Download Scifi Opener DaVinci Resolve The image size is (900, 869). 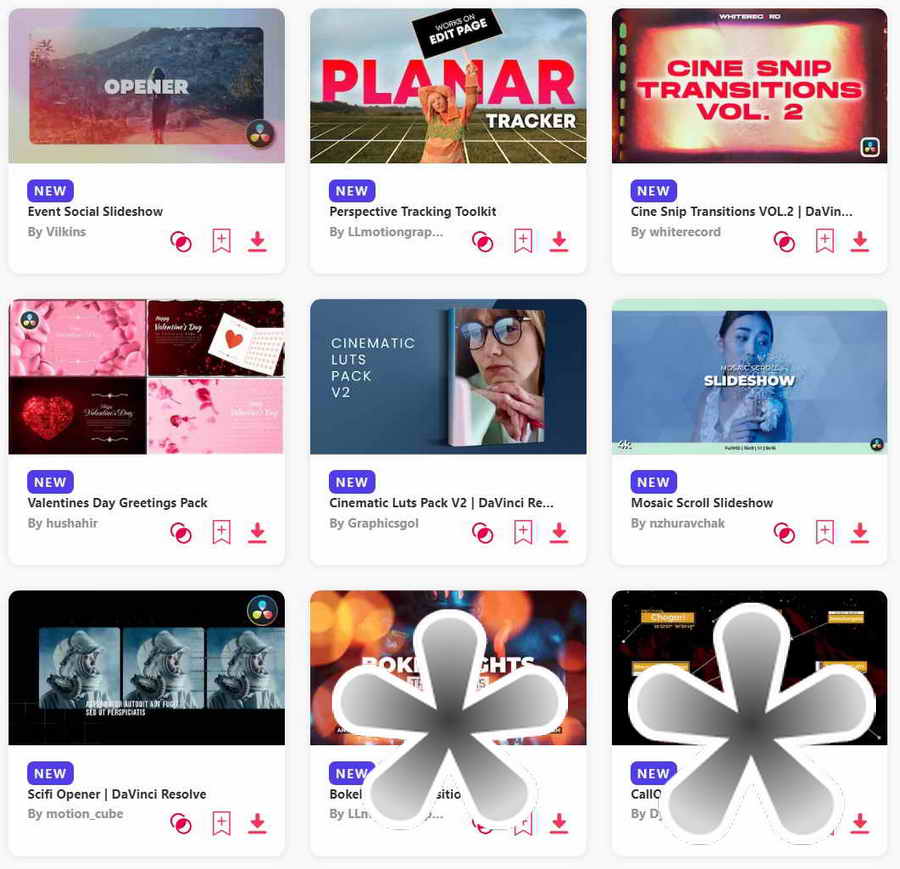click(x=257, y=824)
